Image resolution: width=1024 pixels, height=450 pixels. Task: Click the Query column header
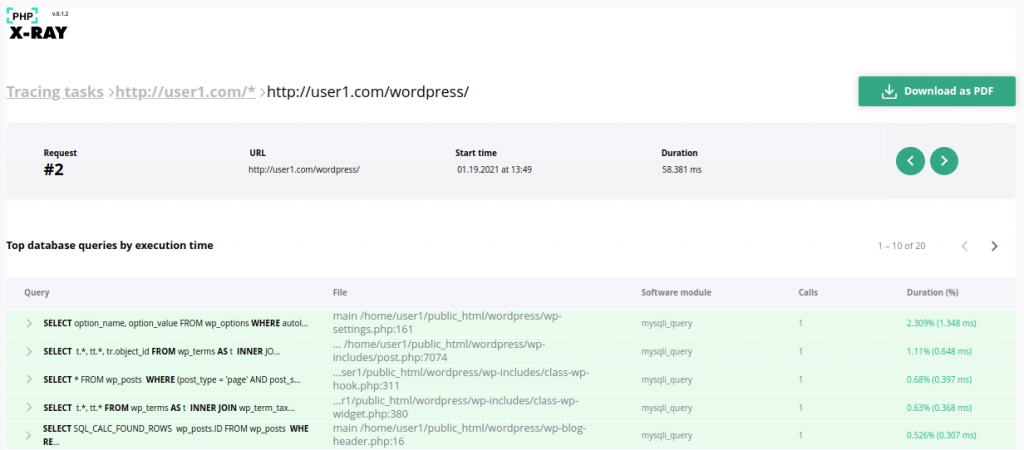[x=37, y=293]
